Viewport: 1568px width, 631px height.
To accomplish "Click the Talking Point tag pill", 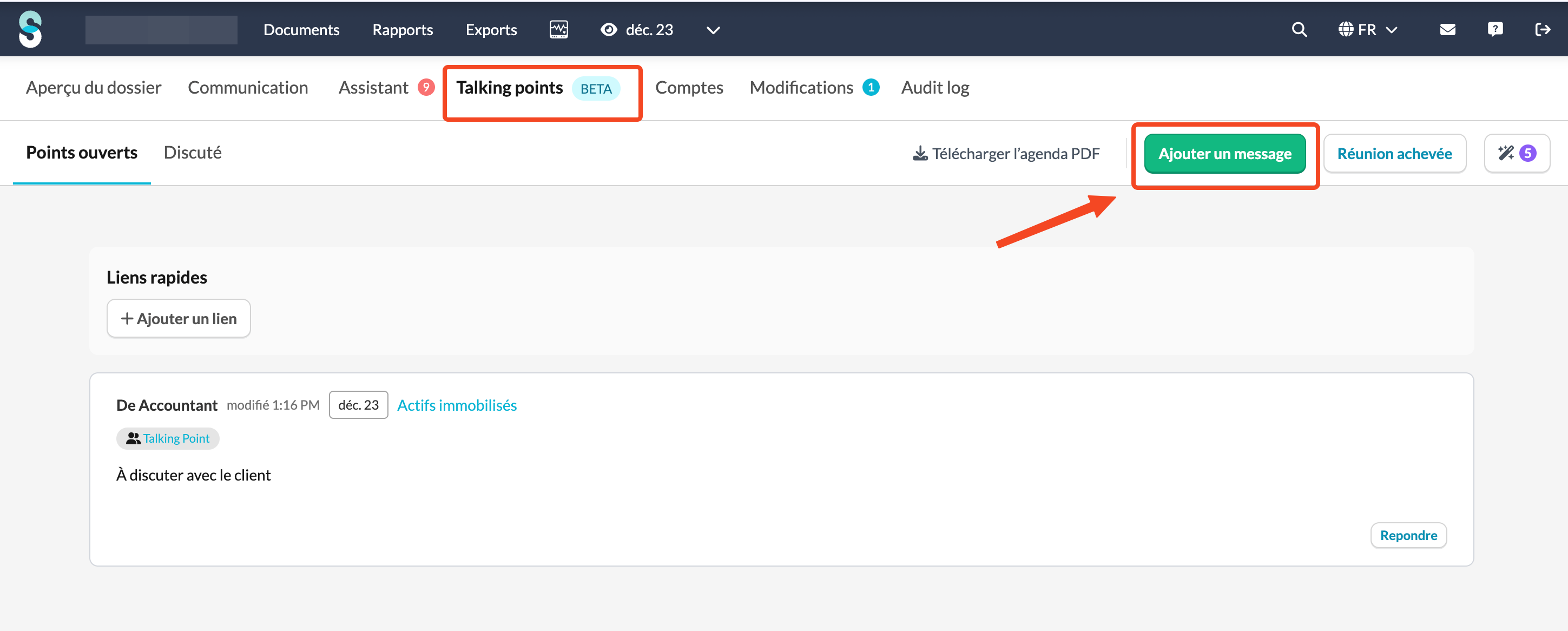I will point(168,438).
